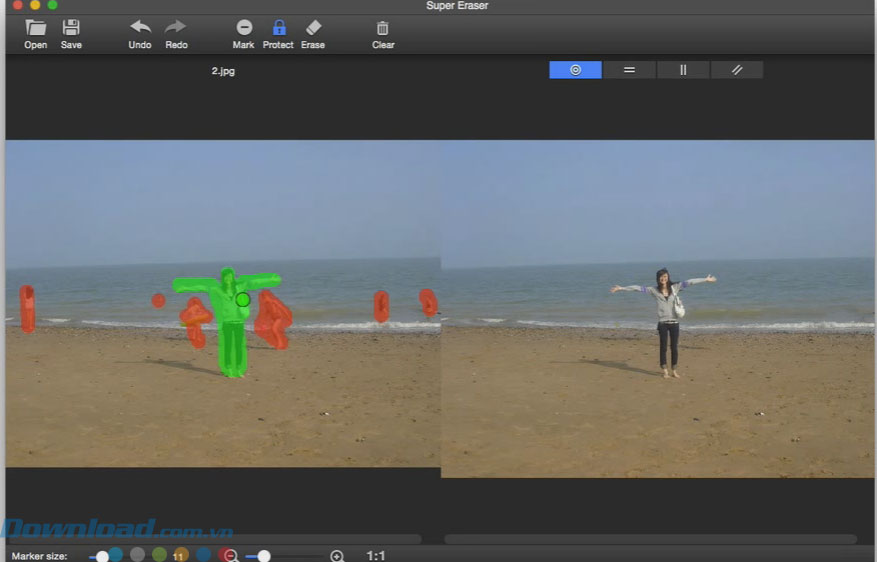Click the Open folder icon
The width and height of the screenshot is (877, 562).
click(x=35, y=29)
